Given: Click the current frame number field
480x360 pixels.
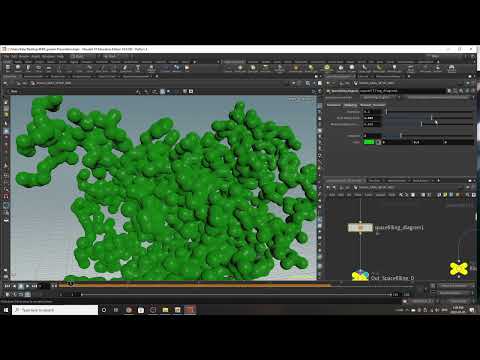Looking at the screenshot, I should pyautogui.click(x=44, y=286).
